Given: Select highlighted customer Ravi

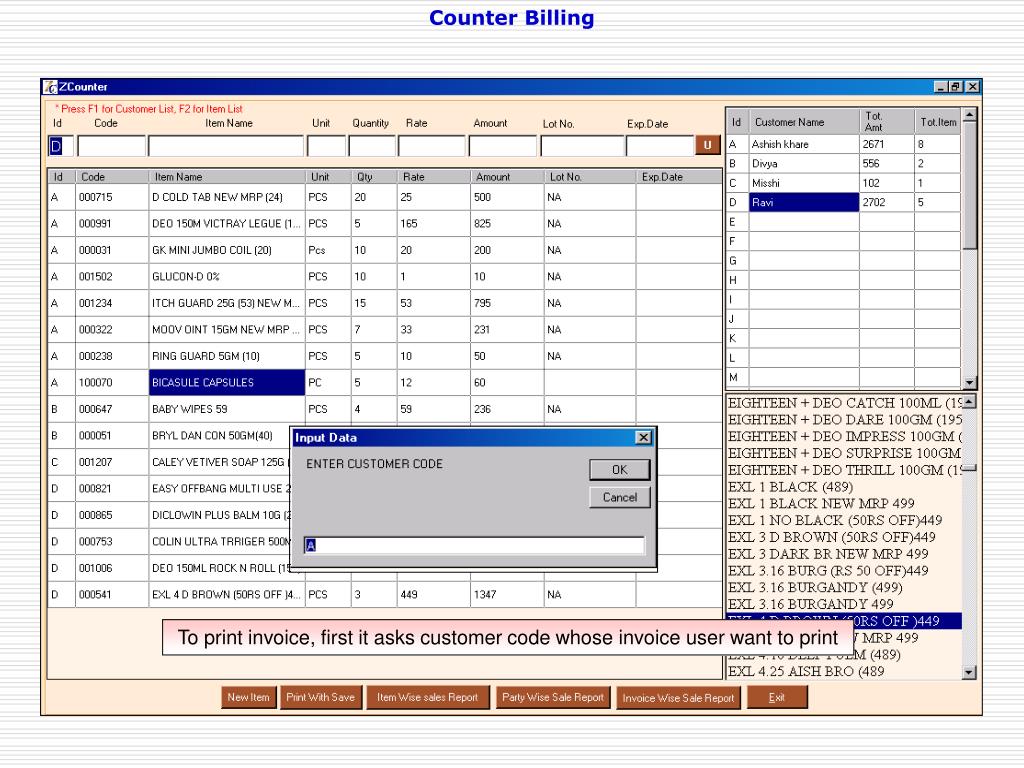Looking at the screenshot, I should [803, 202].
